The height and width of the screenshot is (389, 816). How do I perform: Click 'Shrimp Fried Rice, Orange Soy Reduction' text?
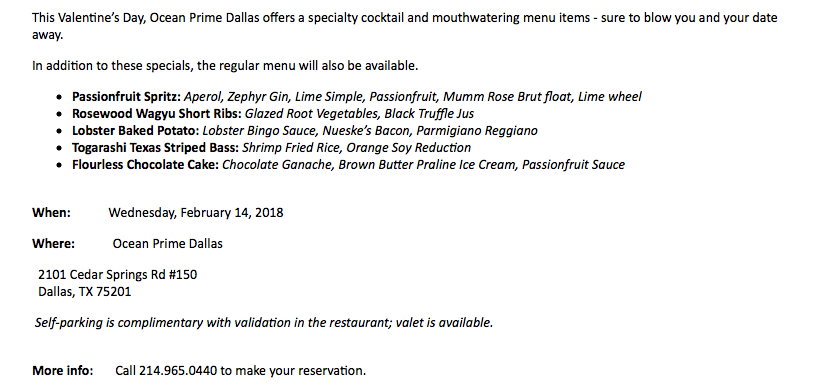356,148
